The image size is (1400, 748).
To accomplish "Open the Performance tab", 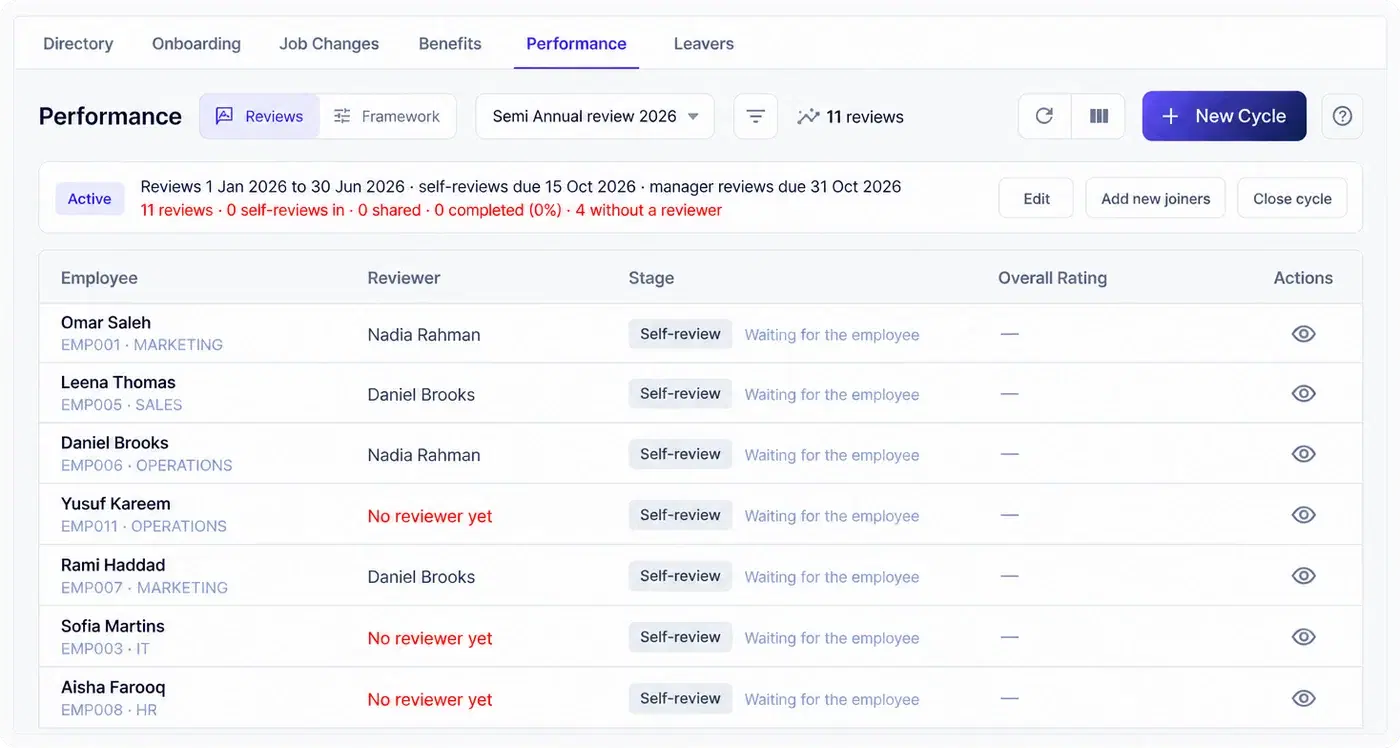I will point(576,43).
